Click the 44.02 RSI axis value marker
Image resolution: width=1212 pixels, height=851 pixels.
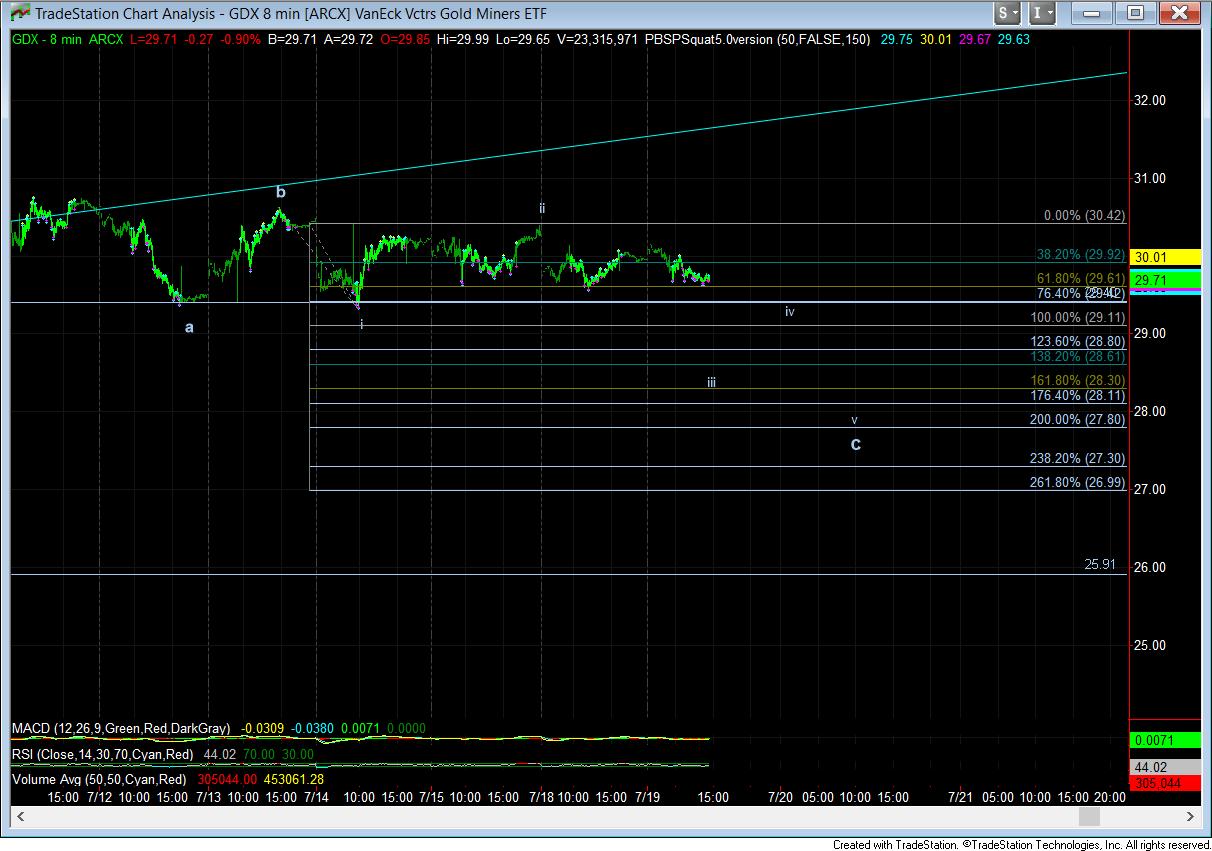tap(1163, 765)
